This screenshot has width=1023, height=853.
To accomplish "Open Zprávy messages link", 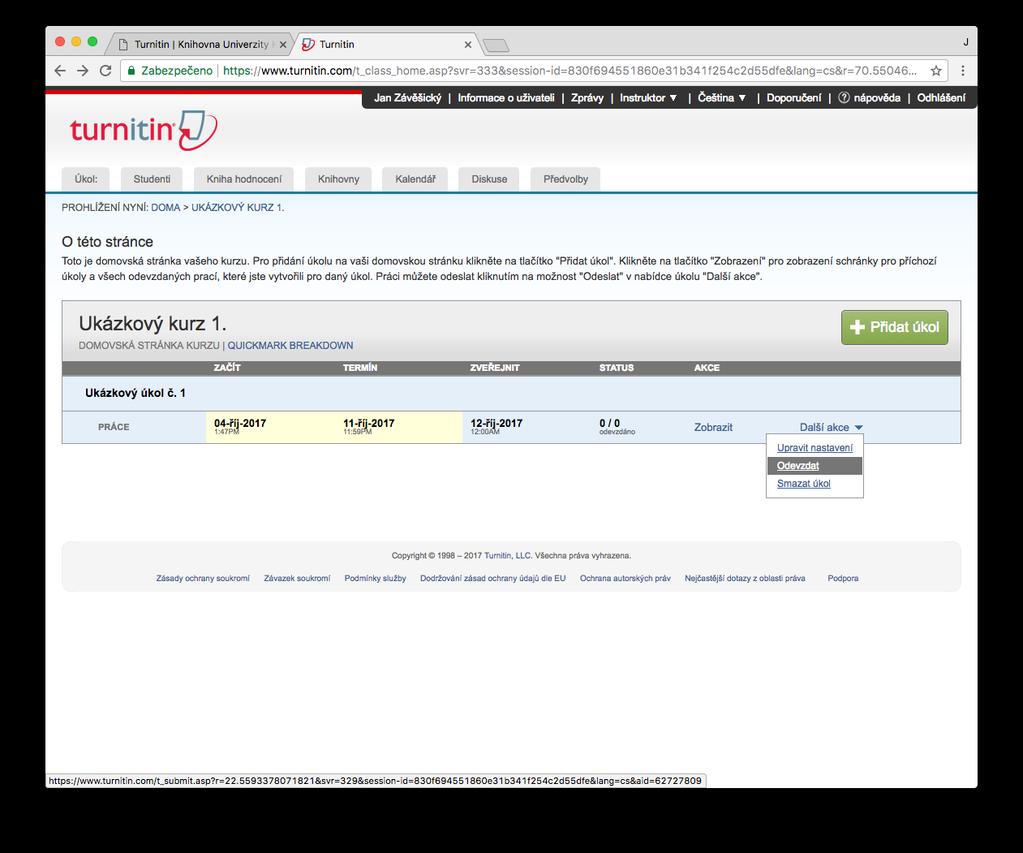I will click(x=587, y=98).
